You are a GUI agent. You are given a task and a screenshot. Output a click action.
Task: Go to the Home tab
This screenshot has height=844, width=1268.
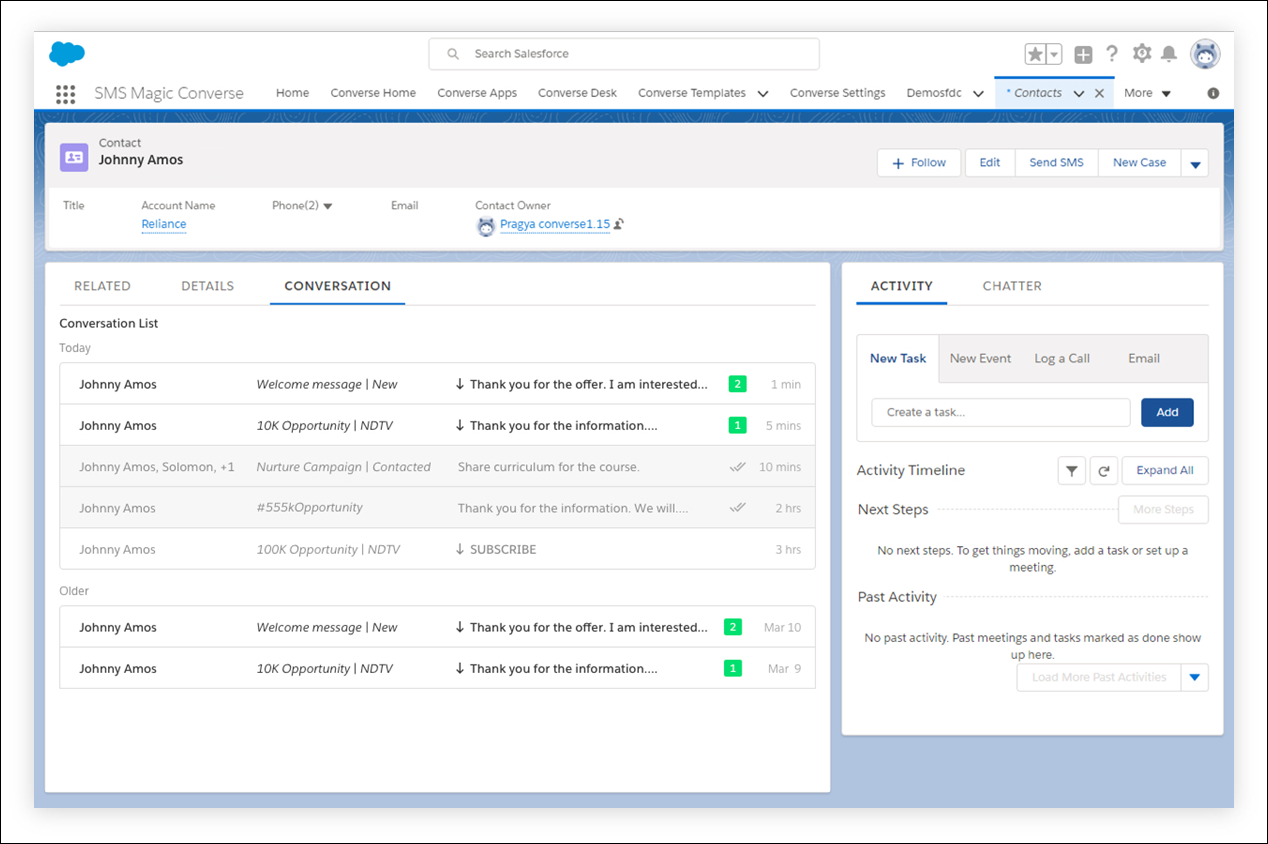click(292, 93)
